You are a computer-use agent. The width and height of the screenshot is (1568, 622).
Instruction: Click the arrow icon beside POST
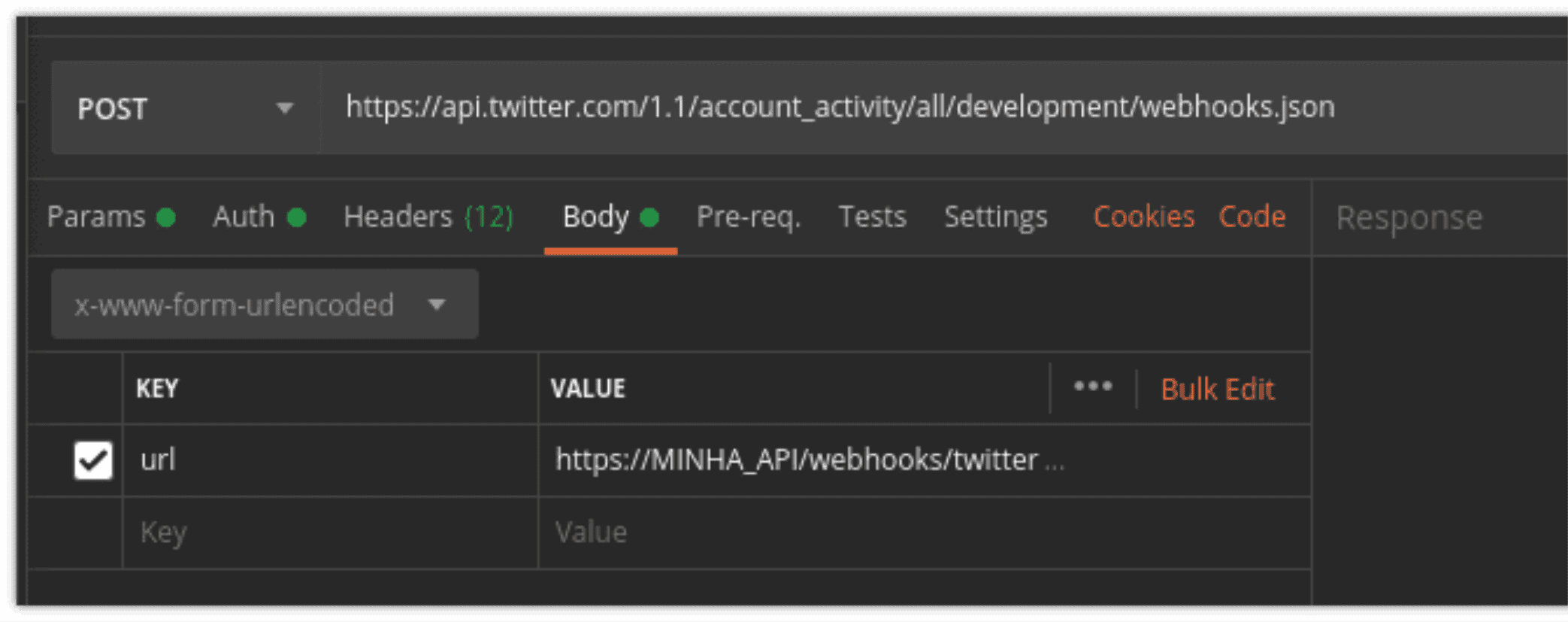284,109
